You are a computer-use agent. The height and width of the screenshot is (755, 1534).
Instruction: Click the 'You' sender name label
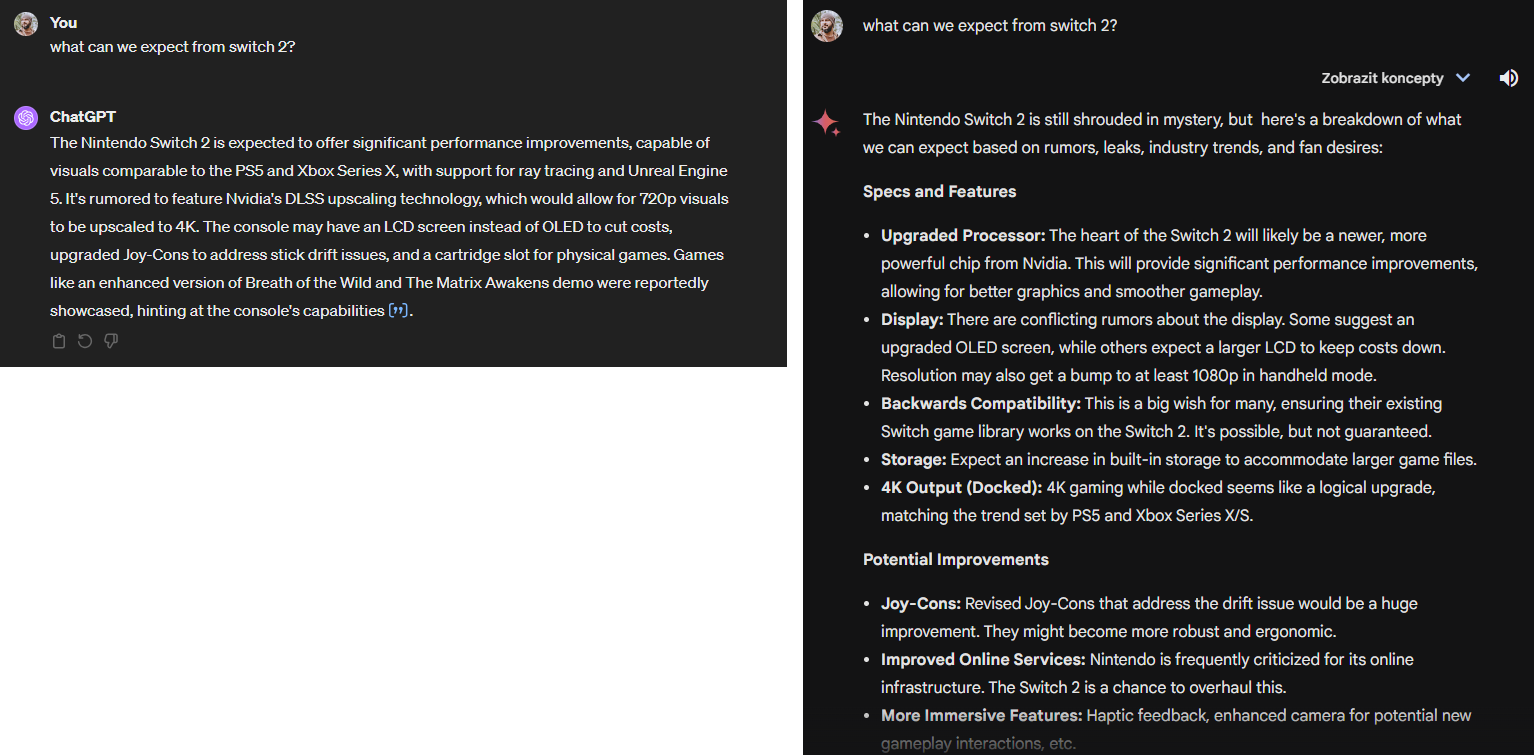click(64, 23)
